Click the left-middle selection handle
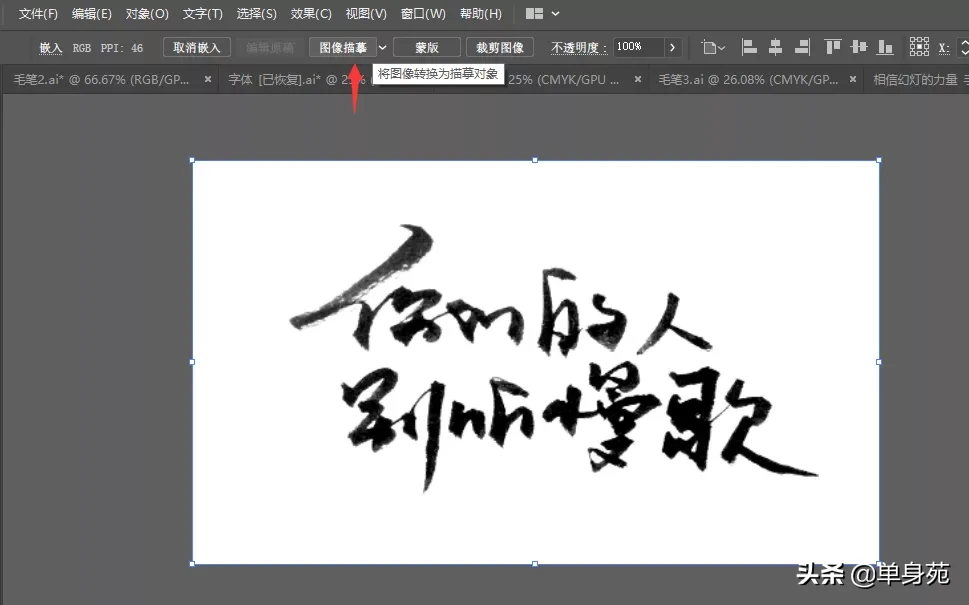Viewport: 969px width, 605px height. pos(192,362)
